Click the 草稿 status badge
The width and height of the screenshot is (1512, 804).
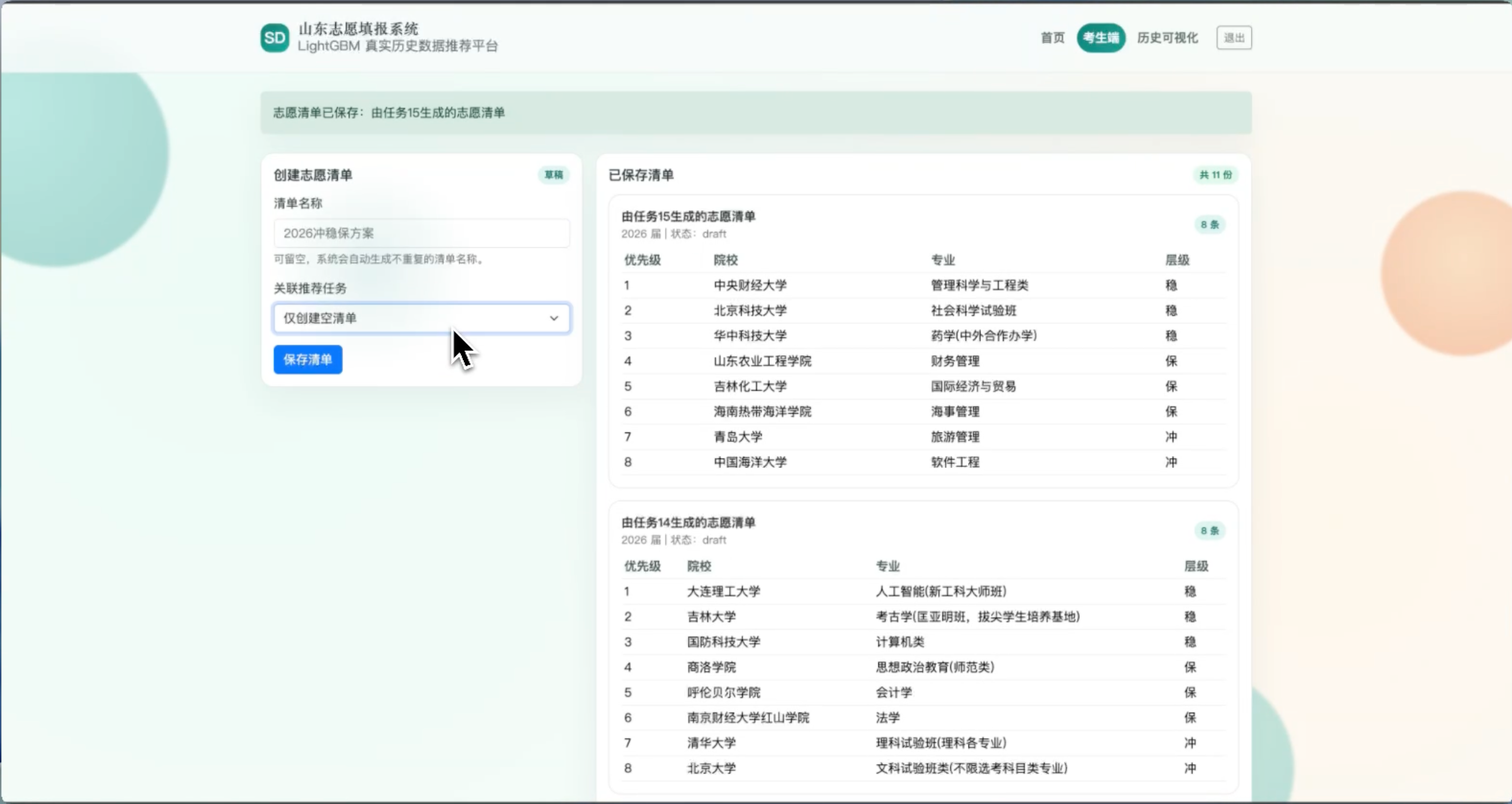tap(553, 175)
